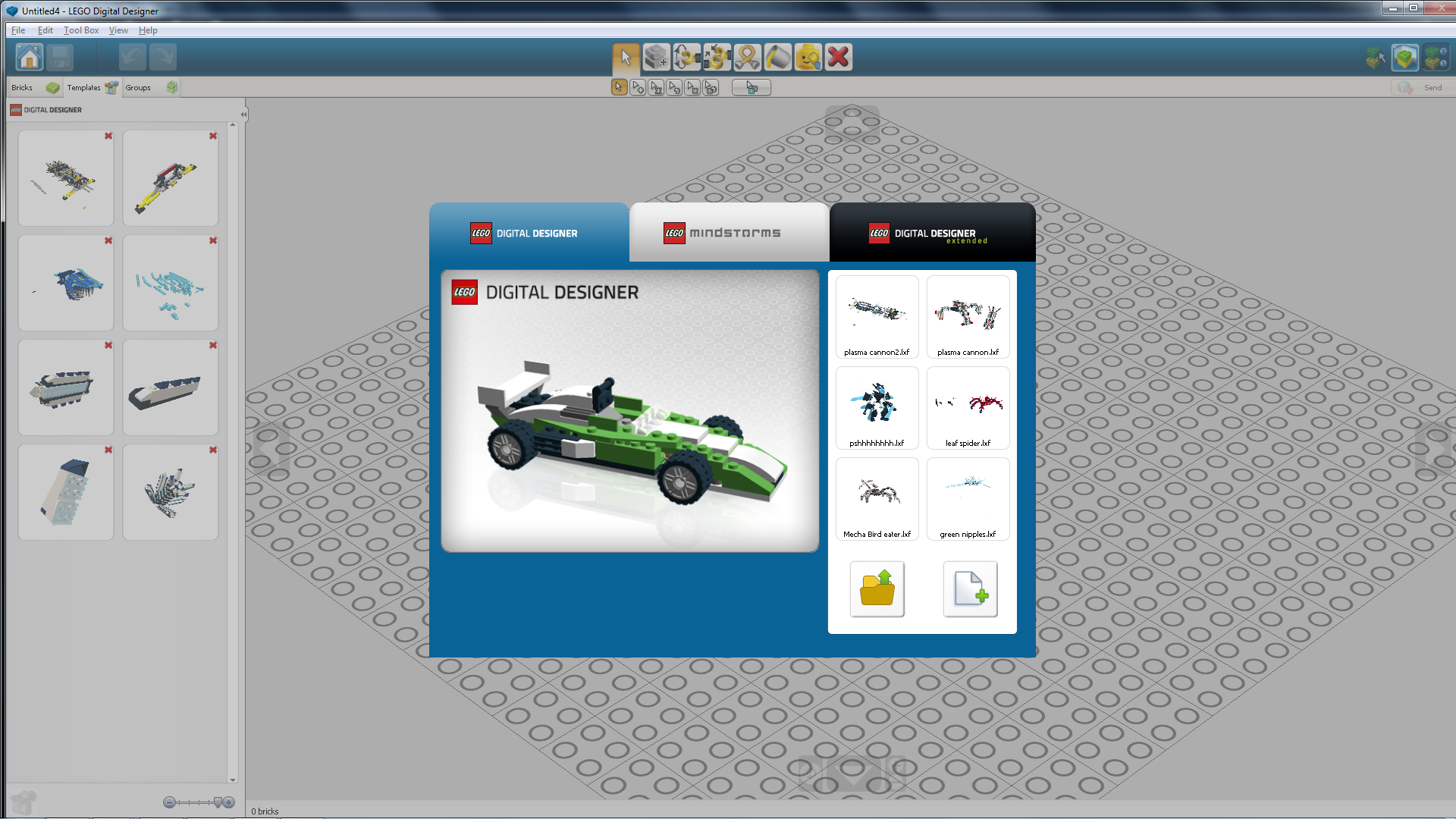
Task: Select the paint/color tool
Action: click(x=777, y=57)
